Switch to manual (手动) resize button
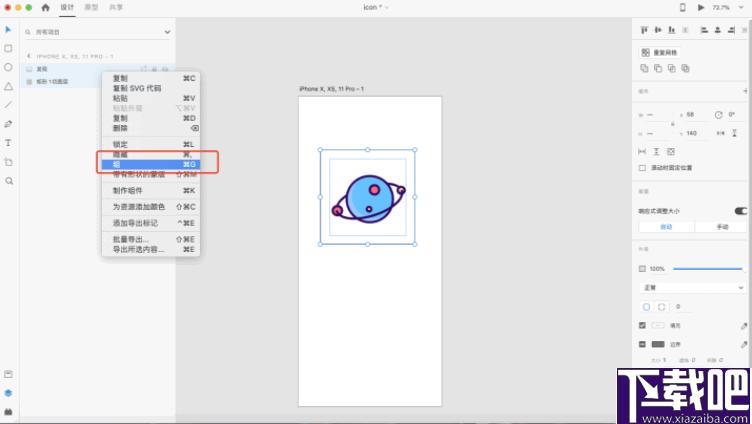 pos(722,227)
